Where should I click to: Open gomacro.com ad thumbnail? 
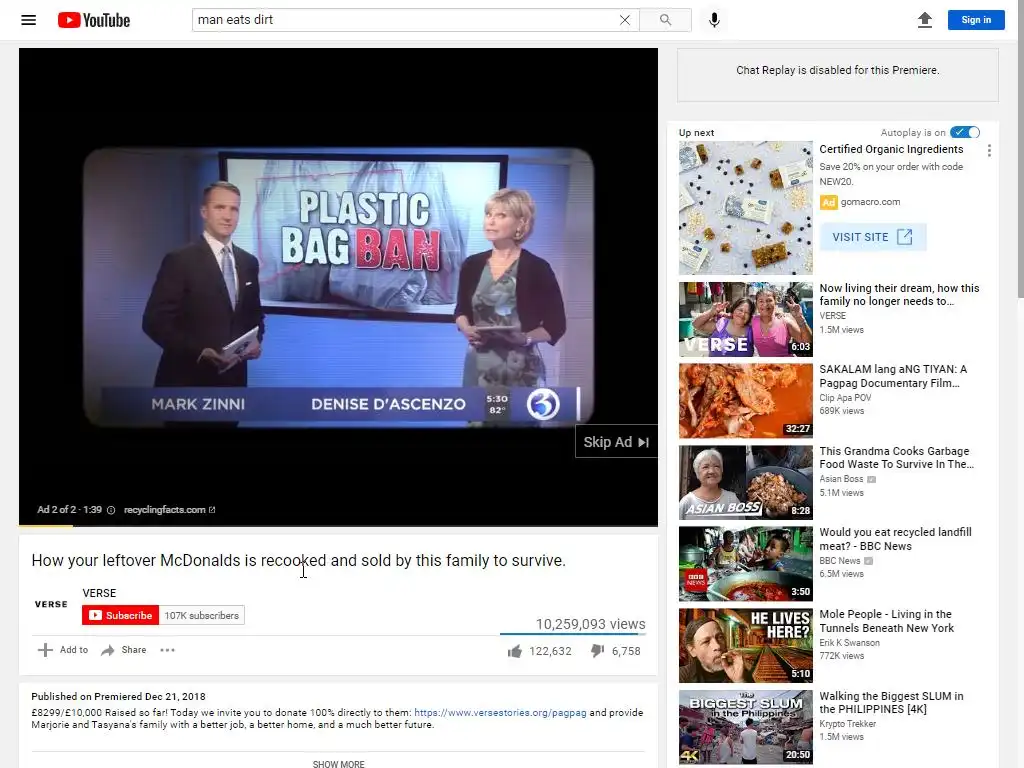[746, 208]
